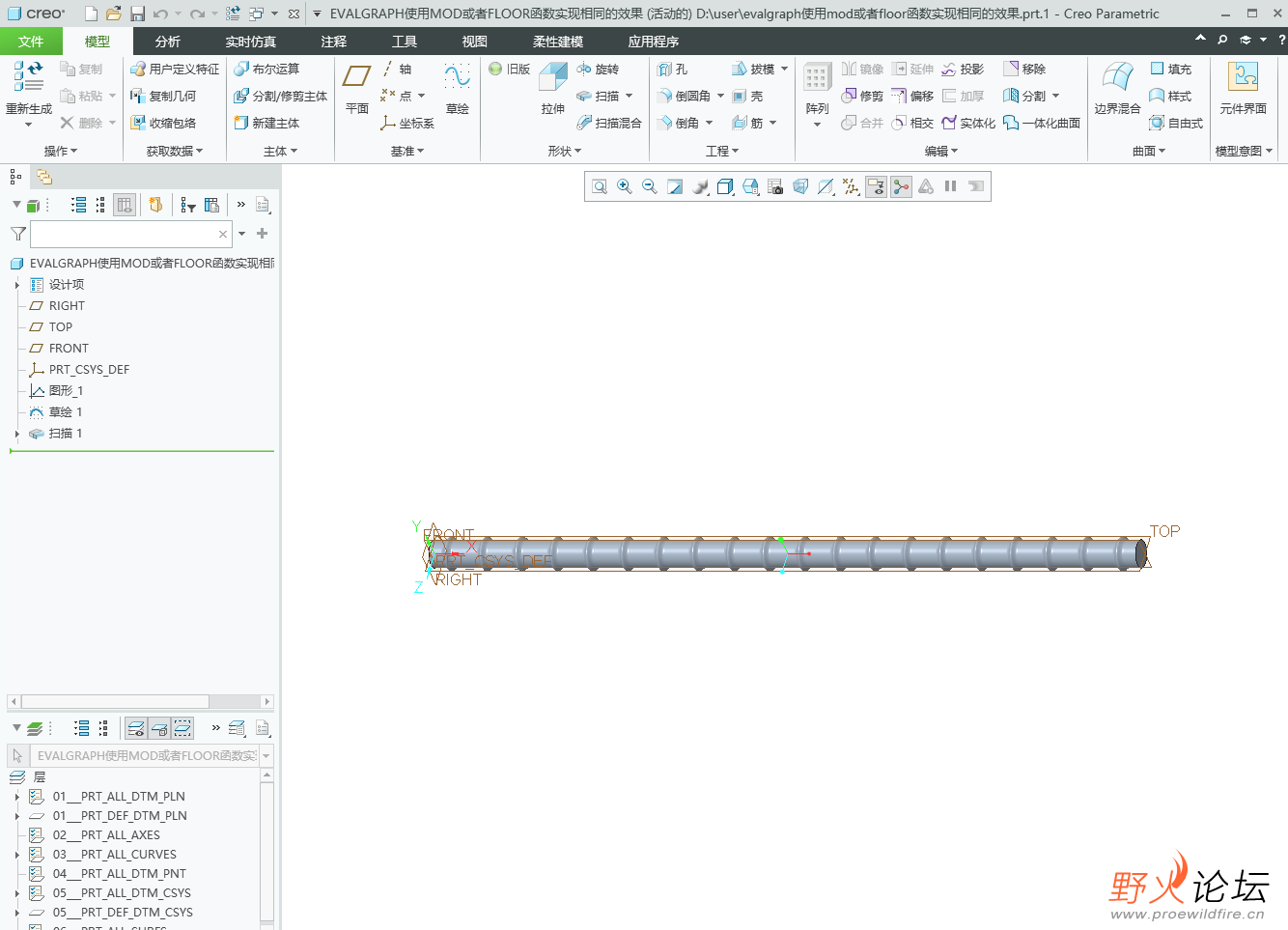Viewport: 1288px width, 930px height.
Task: Switch to the 注释 ribbon tab
Action: [334, 42]
